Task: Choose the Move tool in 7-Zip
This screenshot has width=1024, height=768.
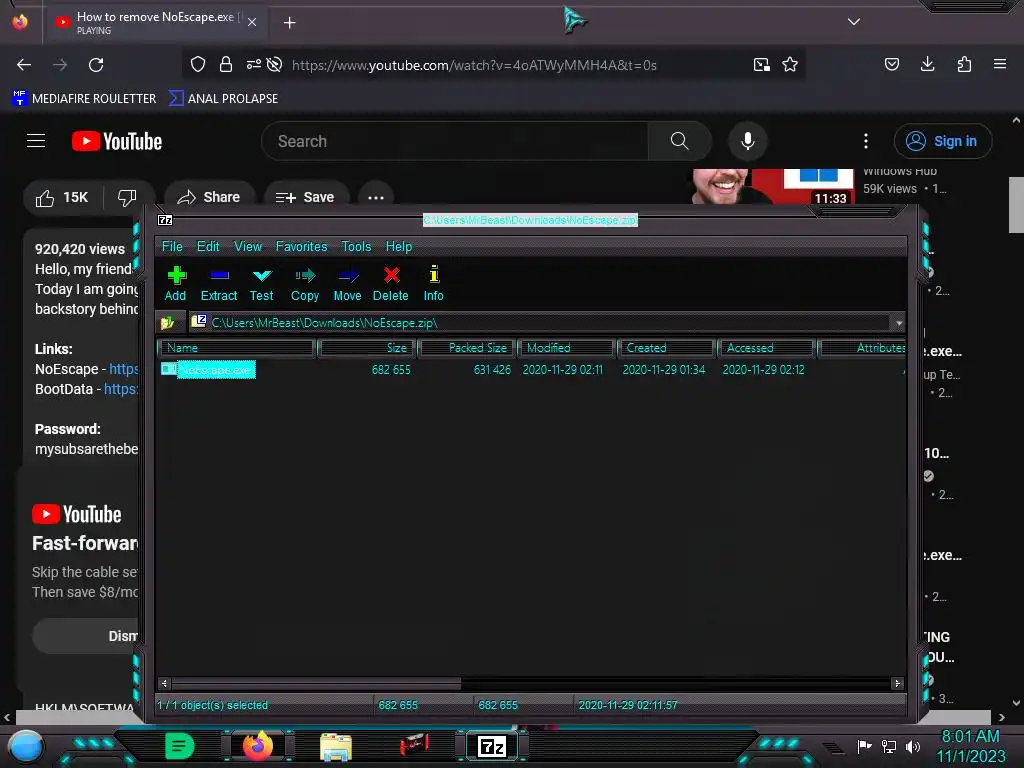Action: coord(347,283)
